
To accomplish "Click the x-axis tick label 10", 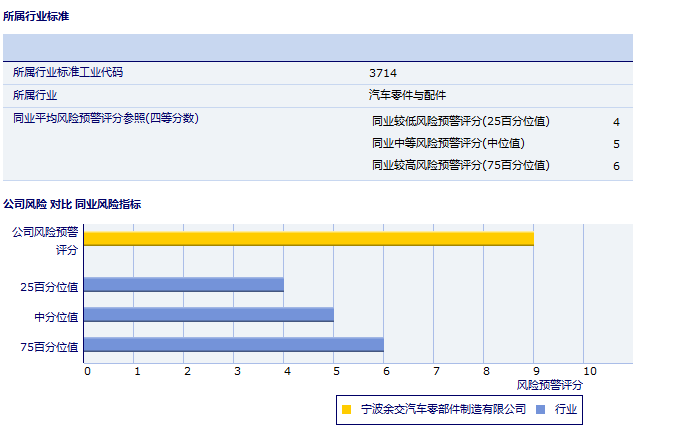I will tap(589, 371).
